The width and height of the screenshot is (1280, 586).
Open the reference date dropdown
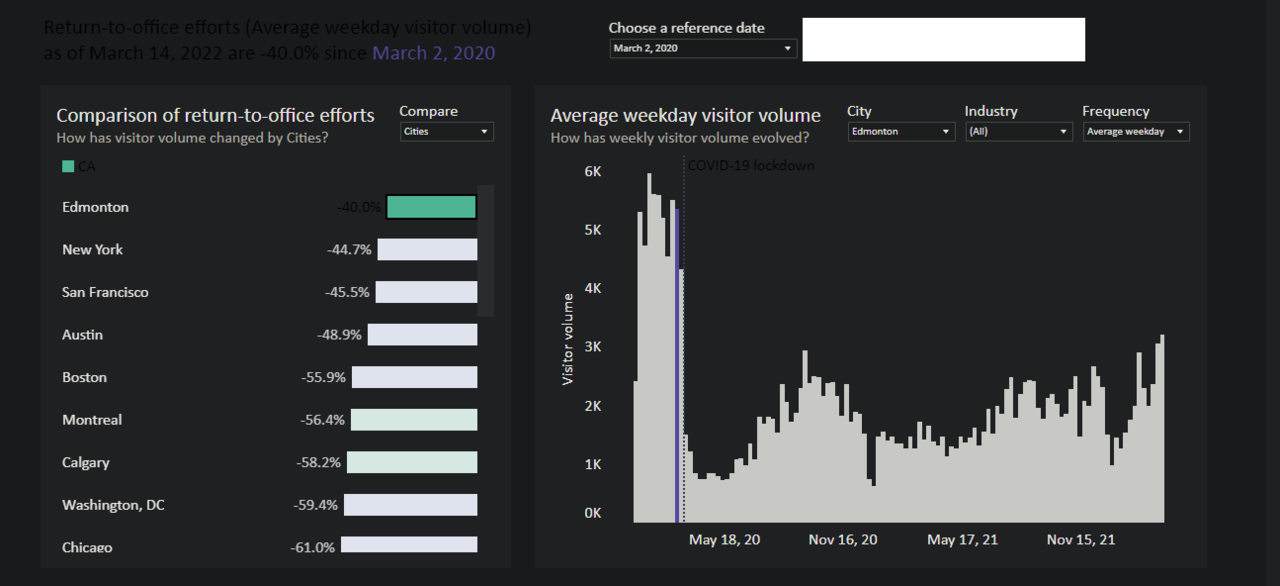[x=703, y=48]
